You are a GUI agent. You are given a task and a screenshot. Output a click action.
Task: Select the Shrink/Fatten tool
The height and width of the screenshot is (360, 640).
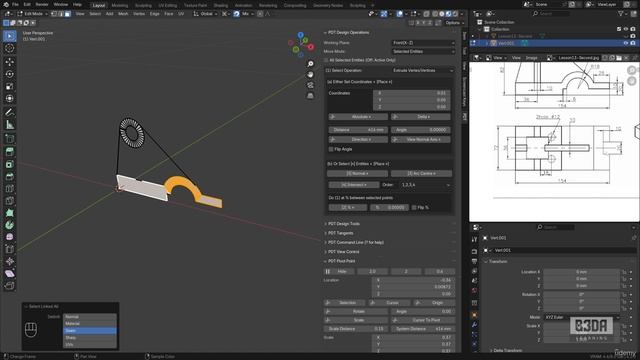tap(9, 262)
